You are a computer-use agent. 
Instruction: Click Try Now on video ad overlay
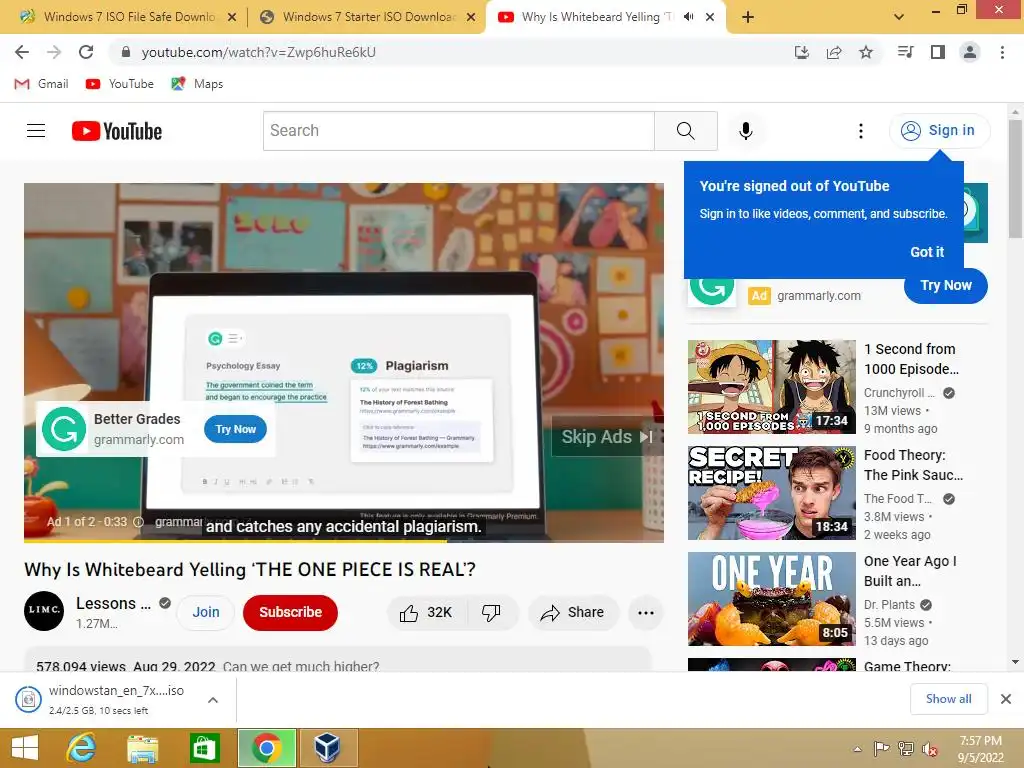236,429
